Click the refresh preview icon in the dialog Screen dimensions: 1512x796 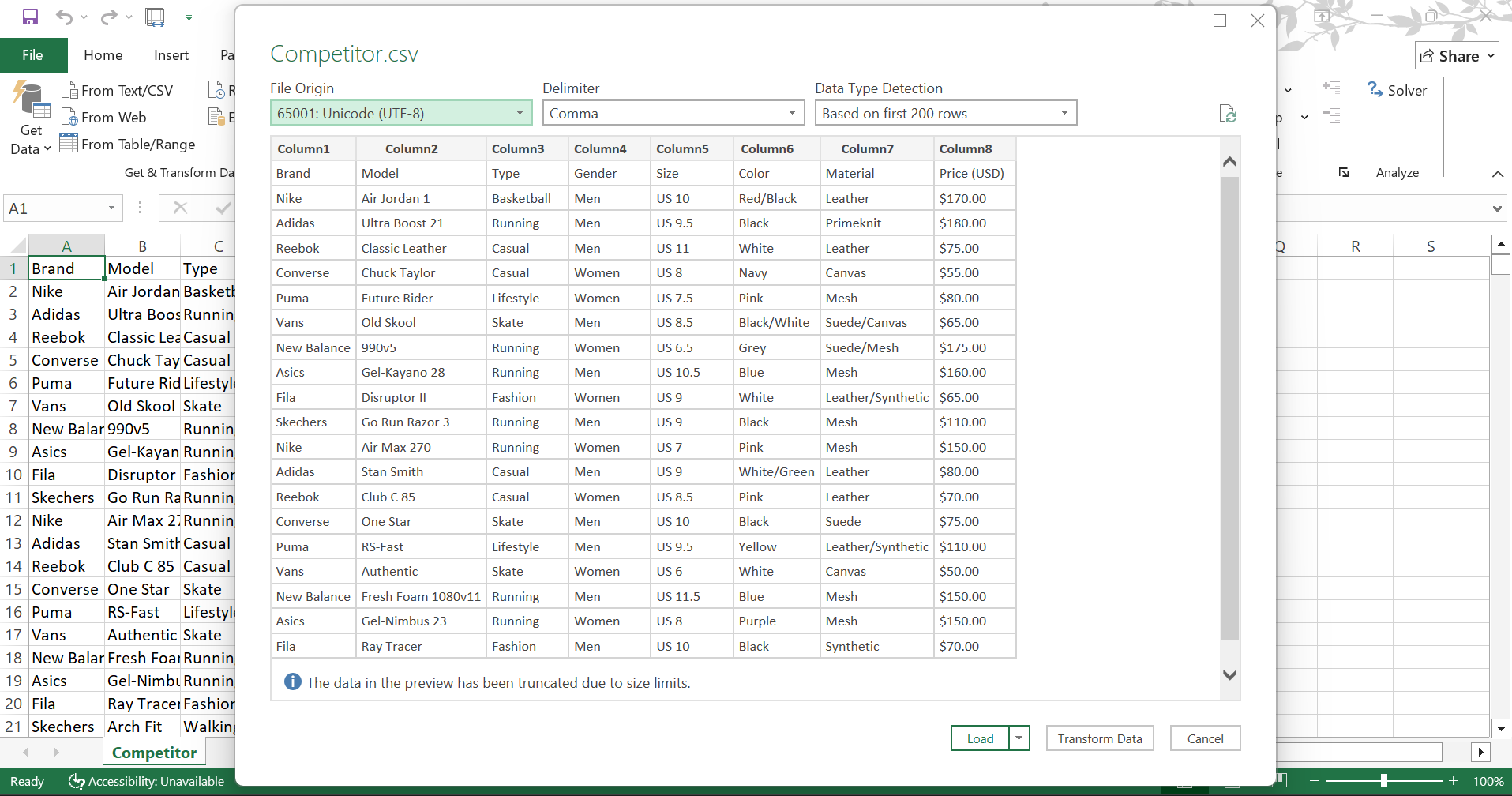click(x=1227, y=114)
